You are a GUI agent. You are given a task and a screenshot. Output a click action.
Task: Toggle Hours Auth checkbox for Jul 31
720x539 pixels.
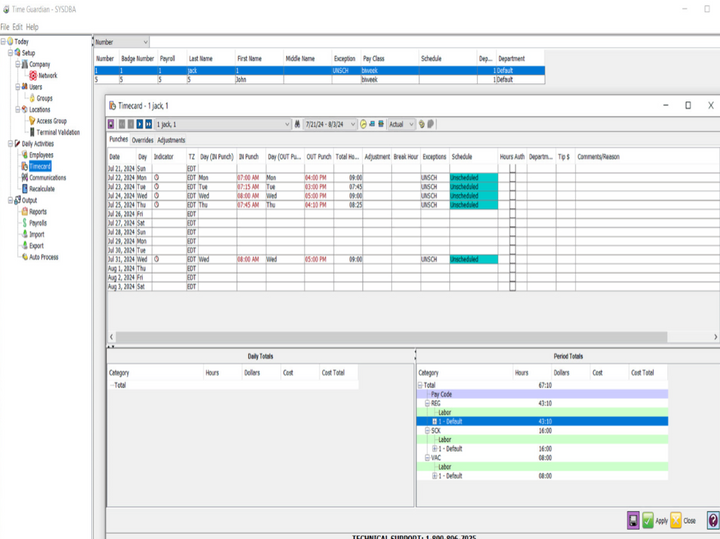[513, 259]
